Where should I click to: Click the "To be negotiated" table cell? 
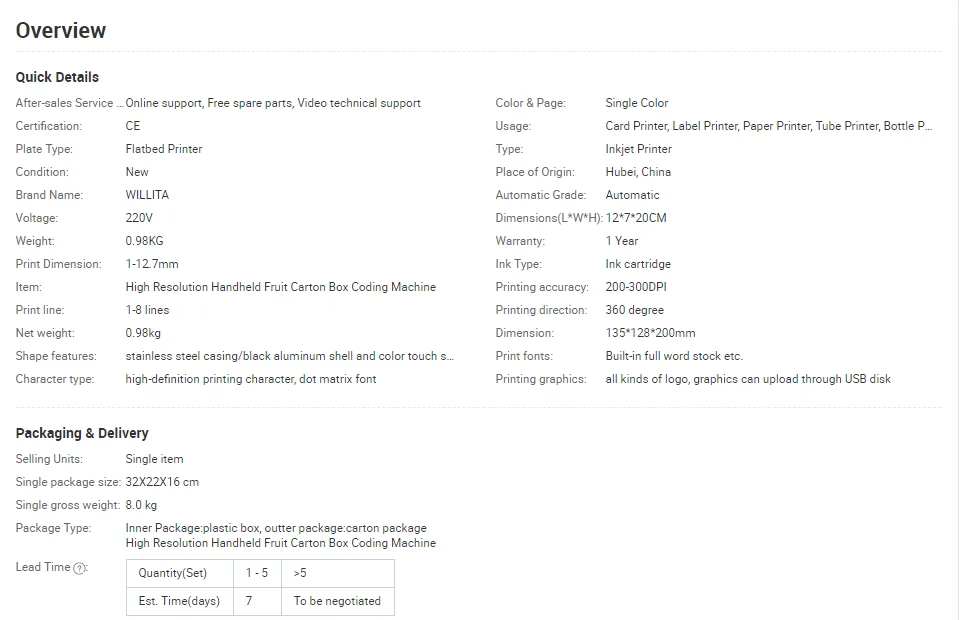click(x=338, y=602)
